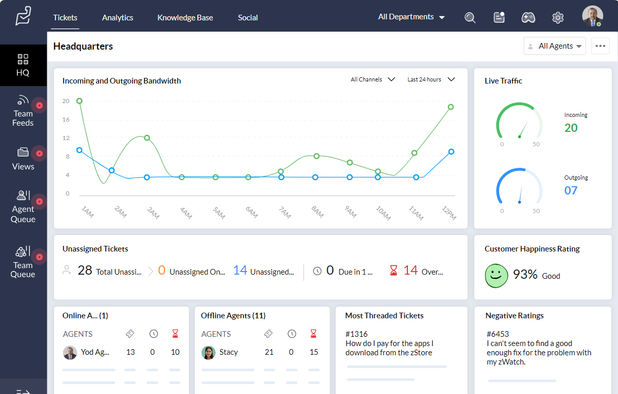Click the red badge beside Team Feeds

(39, 105)
